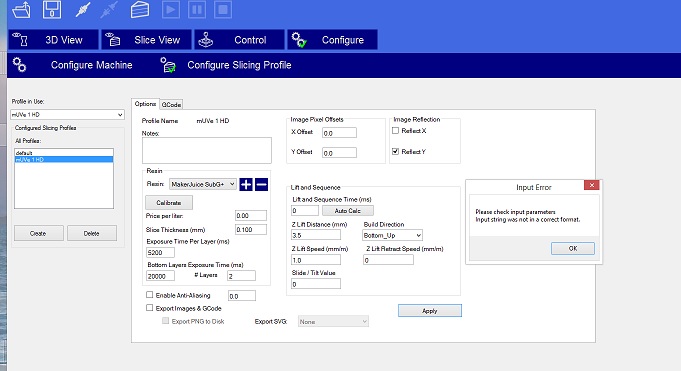Start print with the play icon
The width and height of the screenshot is (681, 371).
(171, 10)
